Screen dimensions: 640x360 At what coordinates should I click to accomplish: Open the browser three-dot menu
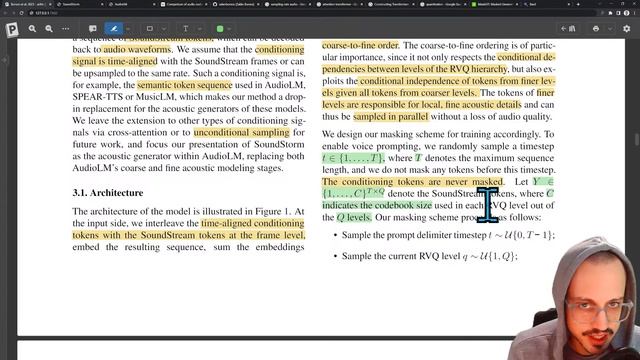(635, 13)
